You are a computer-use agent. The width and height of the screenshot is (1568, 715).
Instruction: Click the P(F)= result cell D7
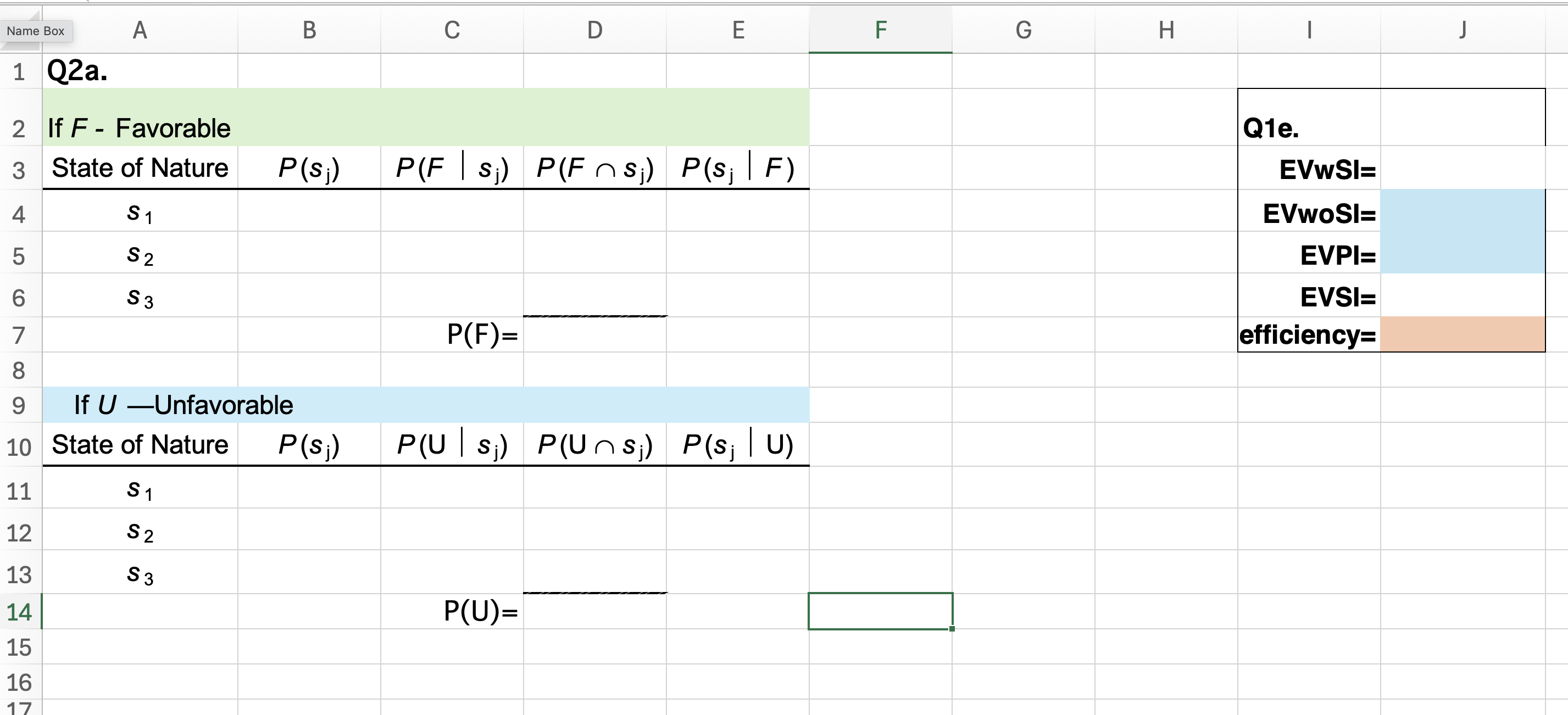(x=594, y=334)
